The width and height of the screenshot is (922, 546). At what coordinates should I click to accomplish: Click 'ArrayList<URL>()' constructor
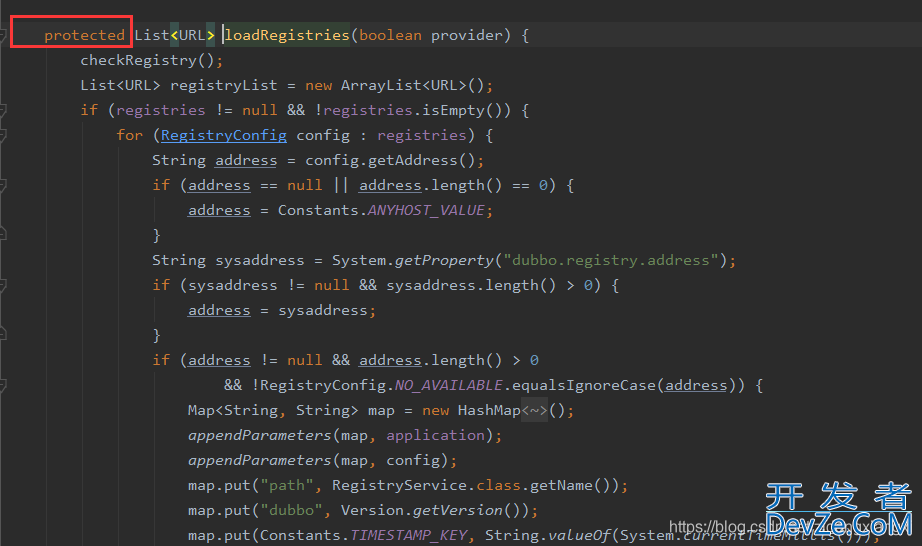(x=412, y=85)
